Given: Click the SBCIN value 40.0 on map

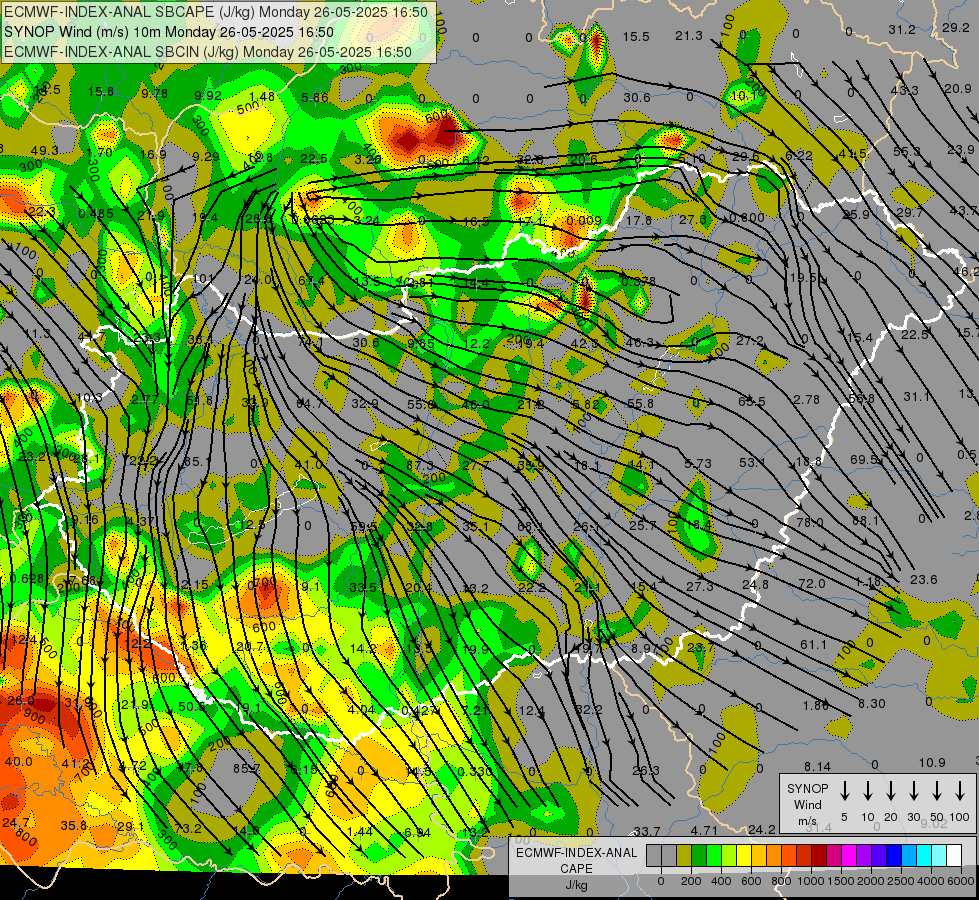Looking at the screenshot, I should (18, 761).
